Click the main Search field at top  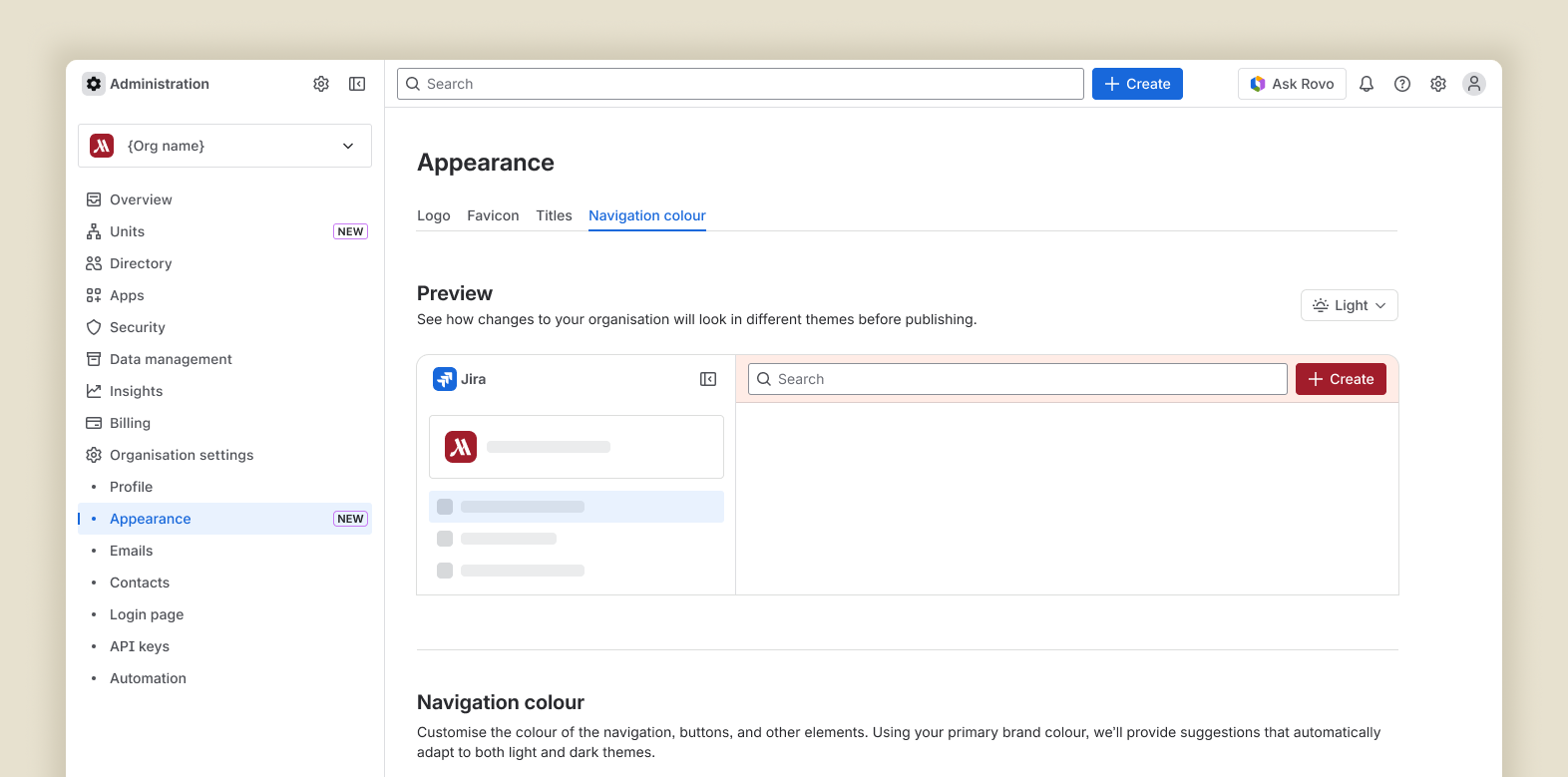[x=740, y=84]
